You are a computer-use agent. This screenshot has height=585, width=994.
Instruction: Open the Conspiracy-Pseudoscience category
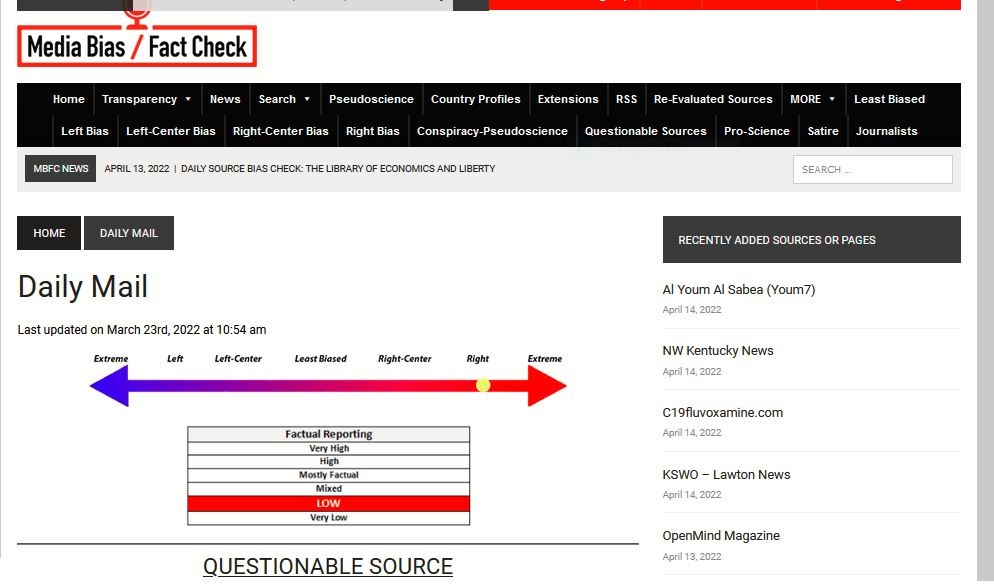(x=492, y=131)
